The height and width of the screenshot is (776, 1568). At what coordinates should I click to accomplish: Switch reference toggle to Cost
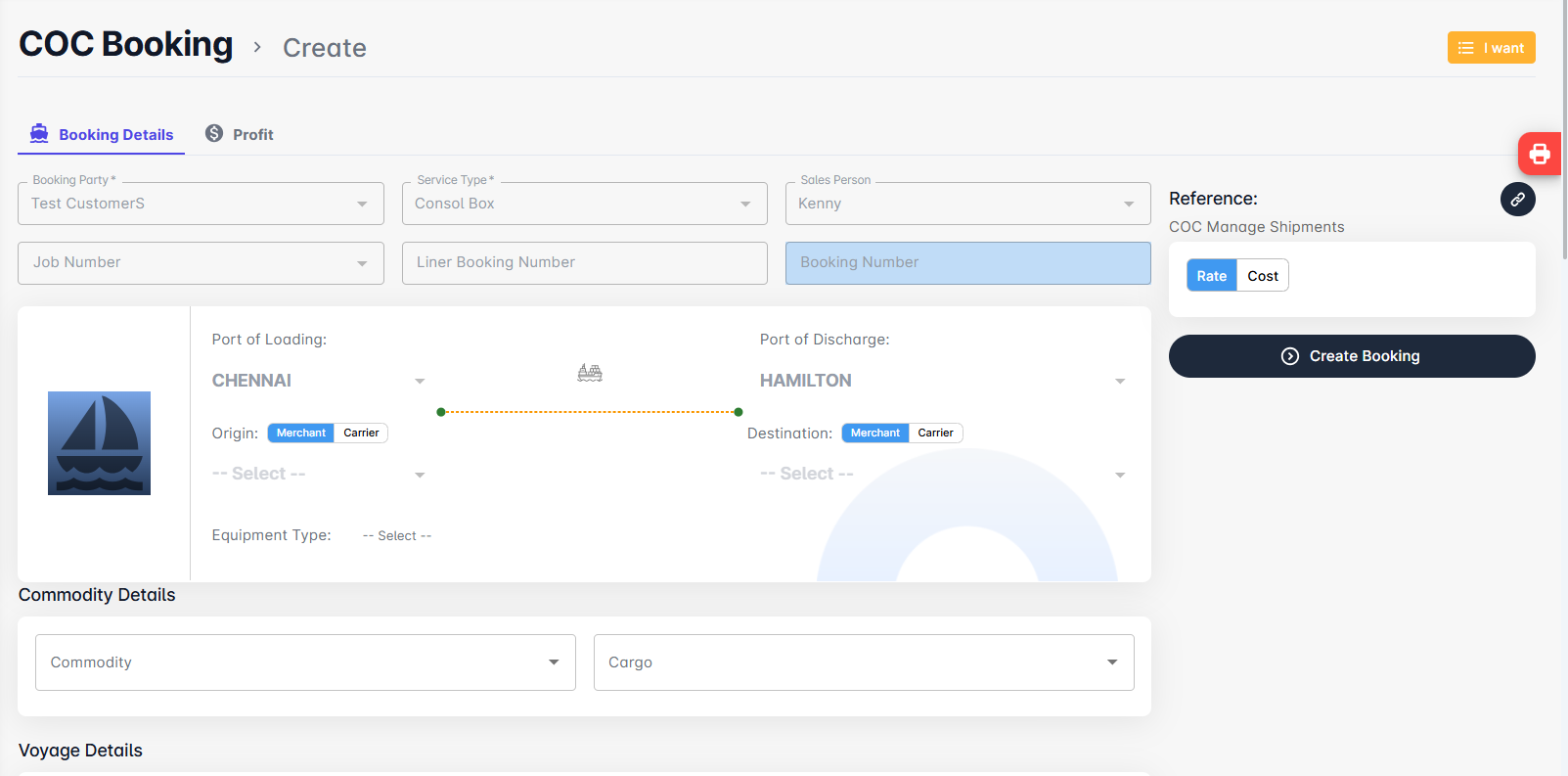[1262, 276]
